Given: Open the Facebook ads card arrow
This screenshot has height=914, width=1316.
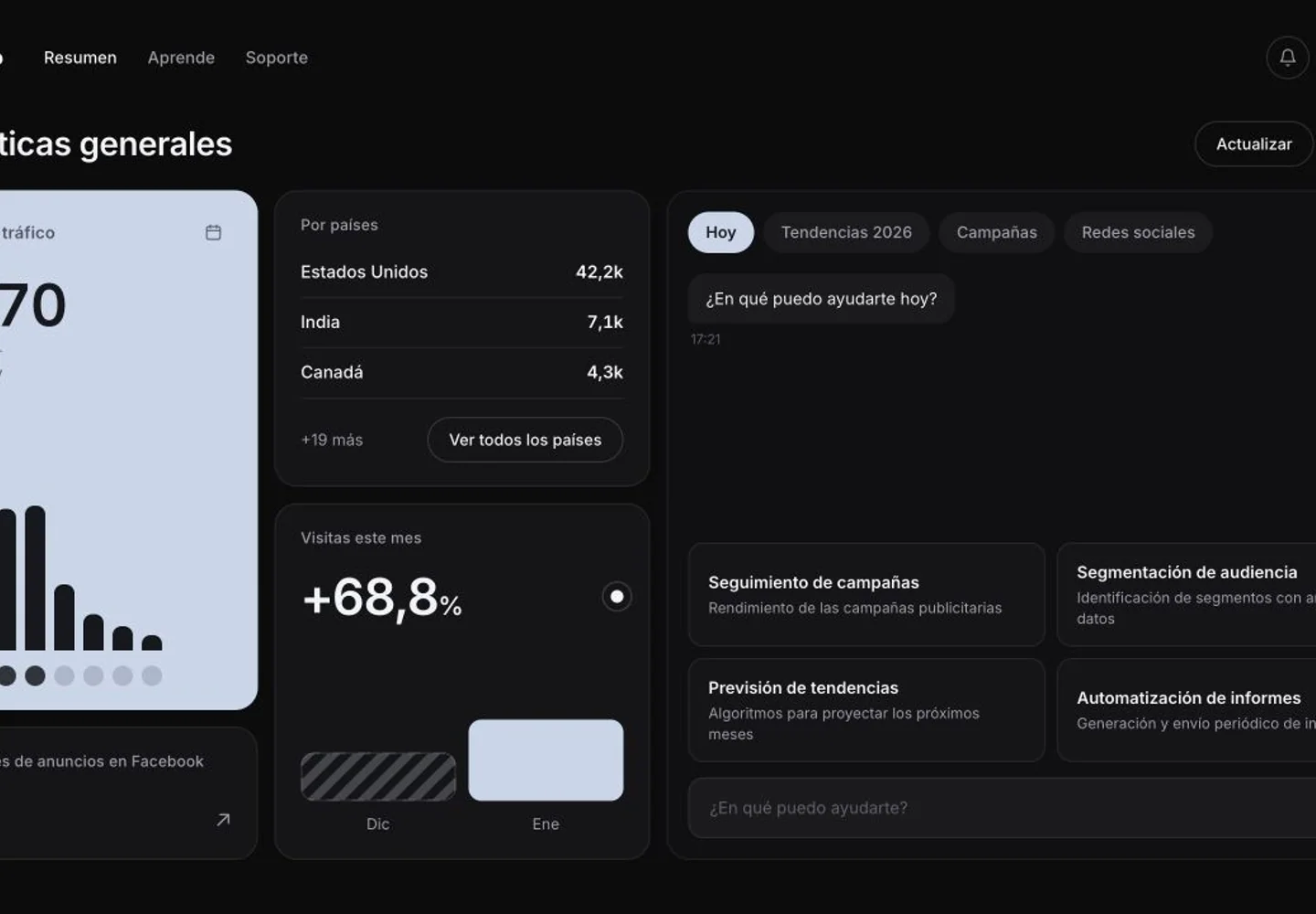Looking at the screenshot, I should pyautogui.click(x=223, y=820).
